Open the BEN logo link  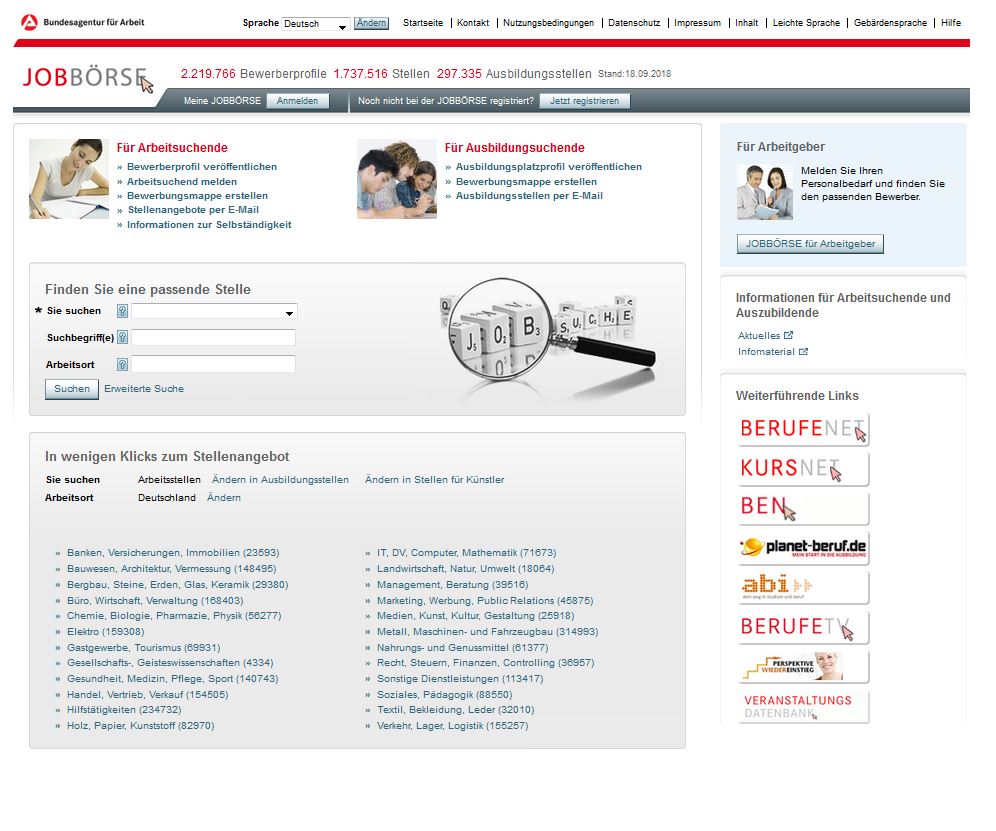pyautogui.click(x=804, y=508)
